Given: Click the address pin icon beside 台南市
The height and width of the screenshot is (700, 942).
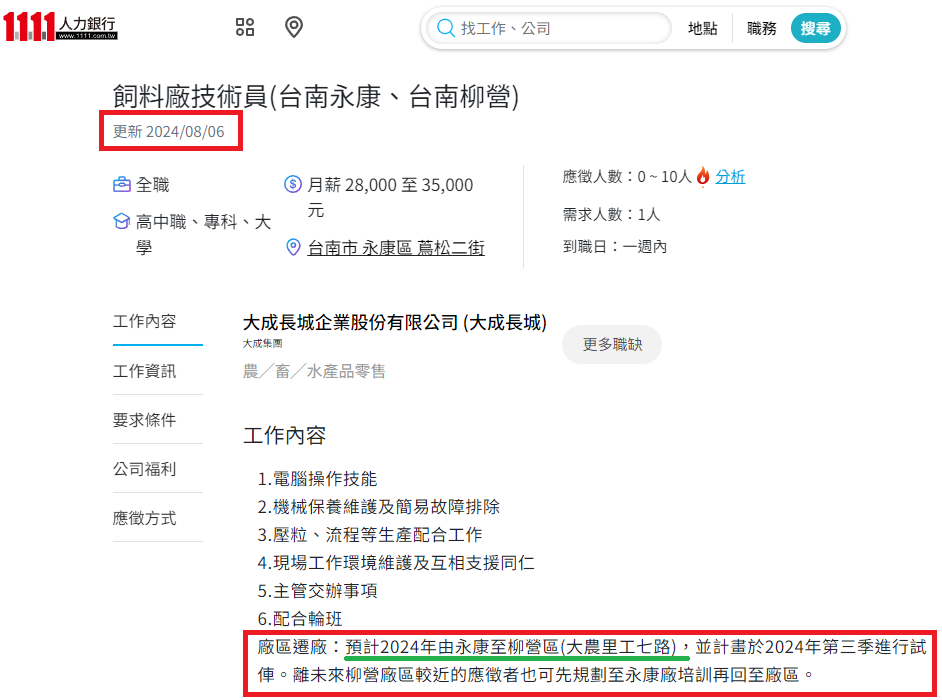Looking at the screenshot, I should [293, 247].
